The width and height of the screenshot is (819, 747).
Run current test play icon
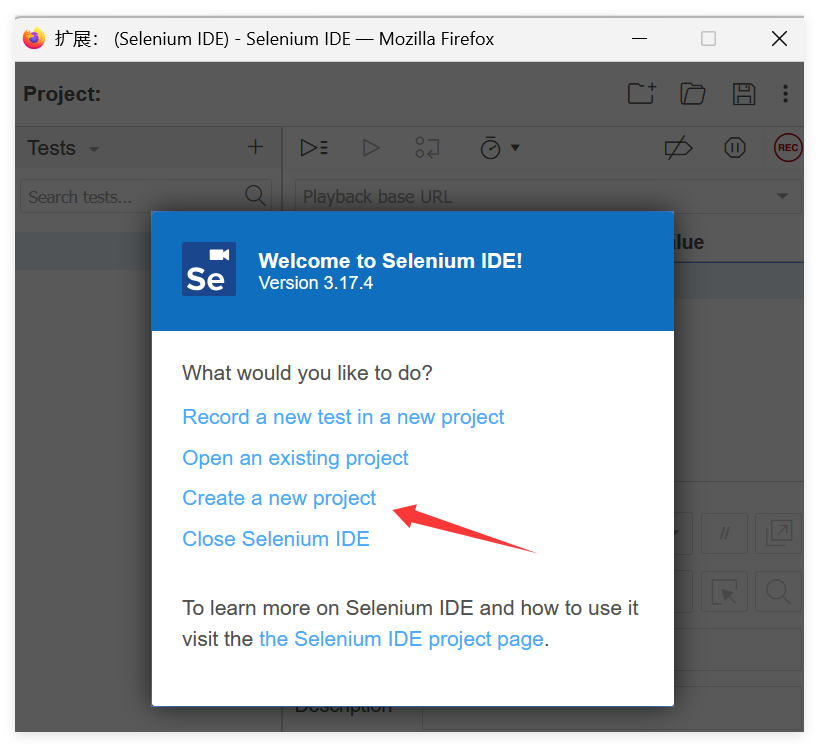coord(371,148)
